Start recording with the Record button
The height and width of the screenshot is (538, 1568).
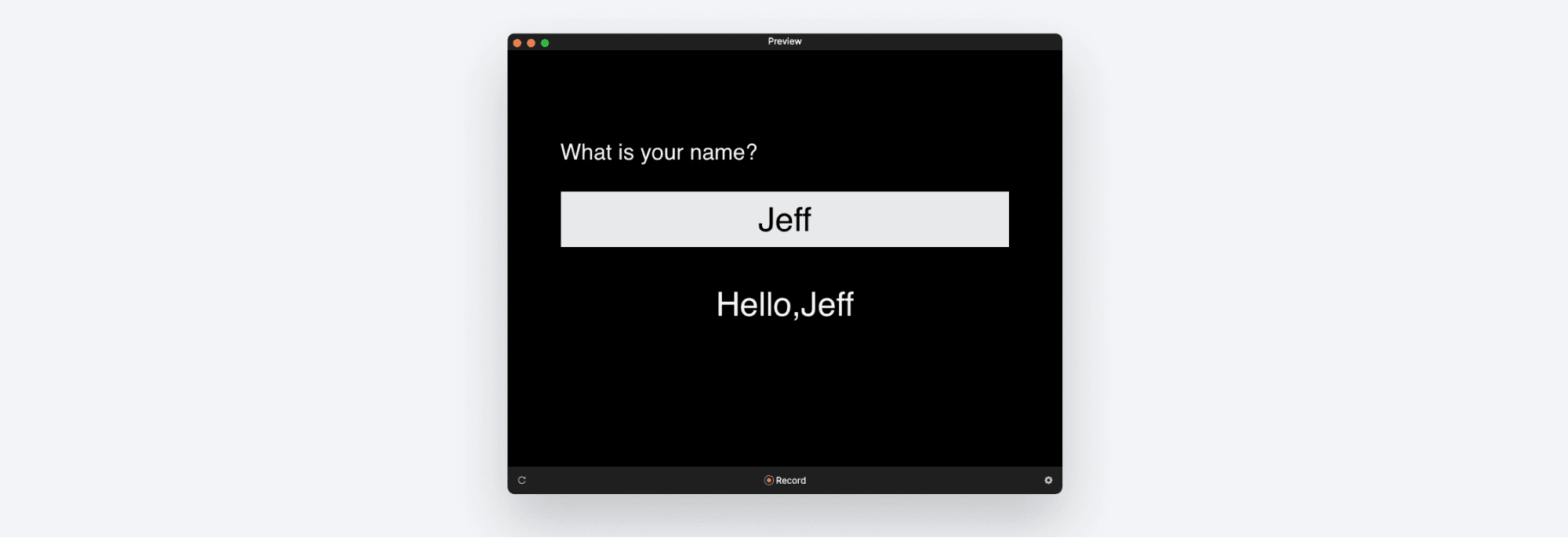pos(785,480)
